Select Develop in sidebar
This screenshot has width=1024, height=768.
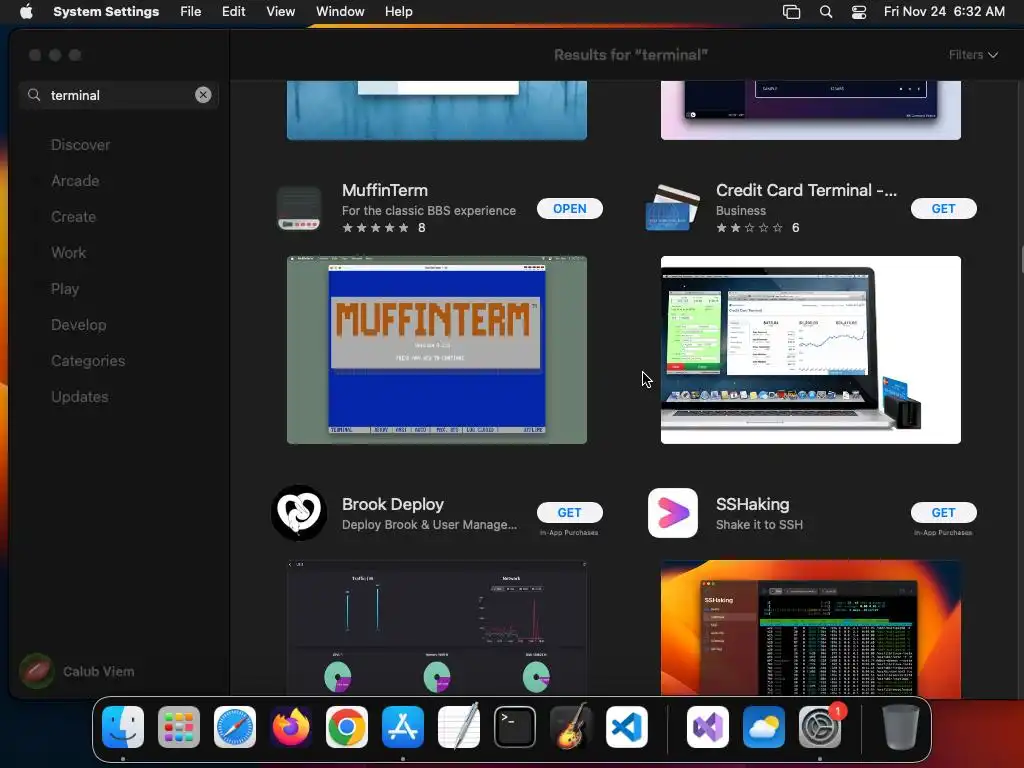[x=78, y=325]
